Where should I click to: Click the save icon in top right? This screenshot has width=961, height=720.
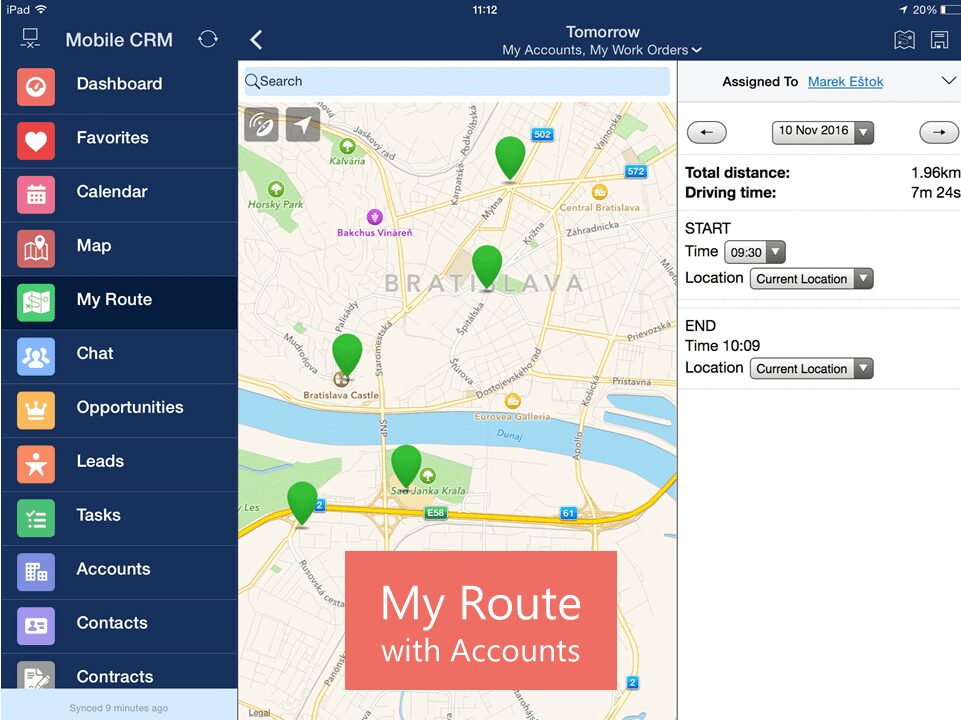[939, 40]
